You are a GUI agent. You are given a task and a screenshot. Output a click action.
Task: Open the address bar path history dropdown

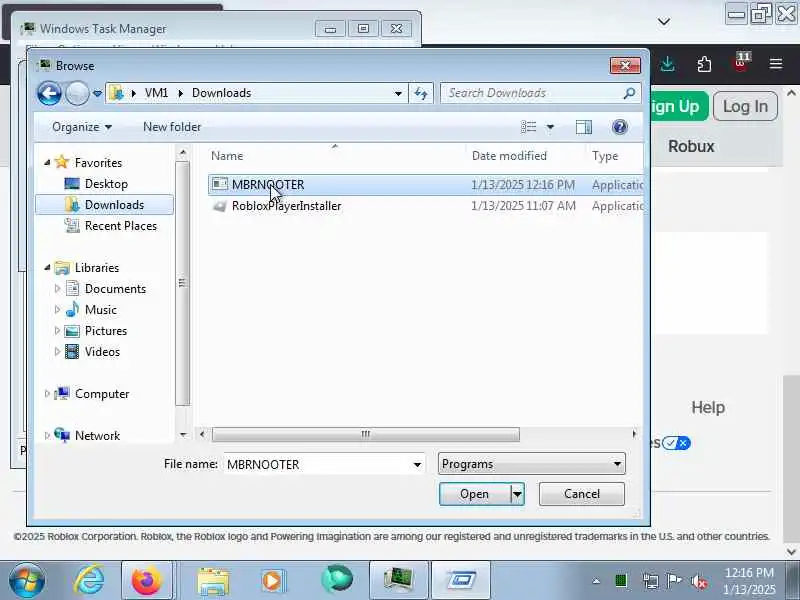point(398,93)
